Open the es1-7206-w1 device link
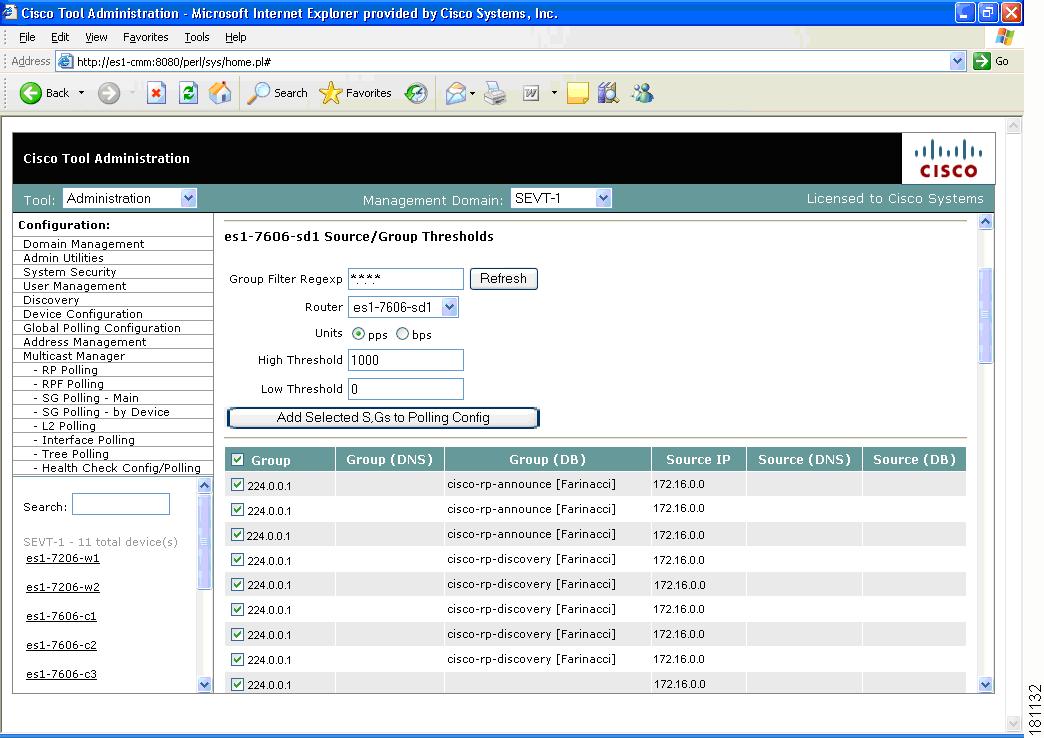1044x738 pixels. (63, 558)
